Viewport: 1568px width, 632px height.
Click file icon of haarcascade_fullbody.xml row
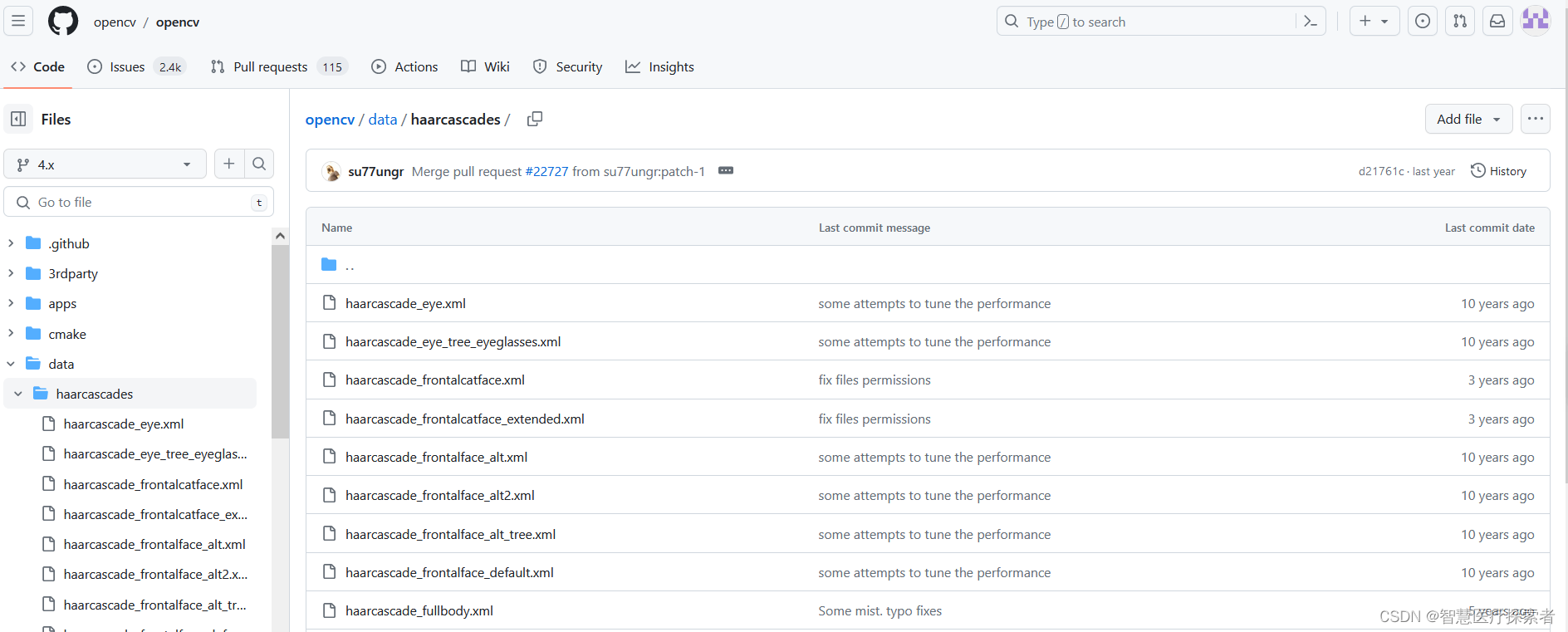pos(329,610)
